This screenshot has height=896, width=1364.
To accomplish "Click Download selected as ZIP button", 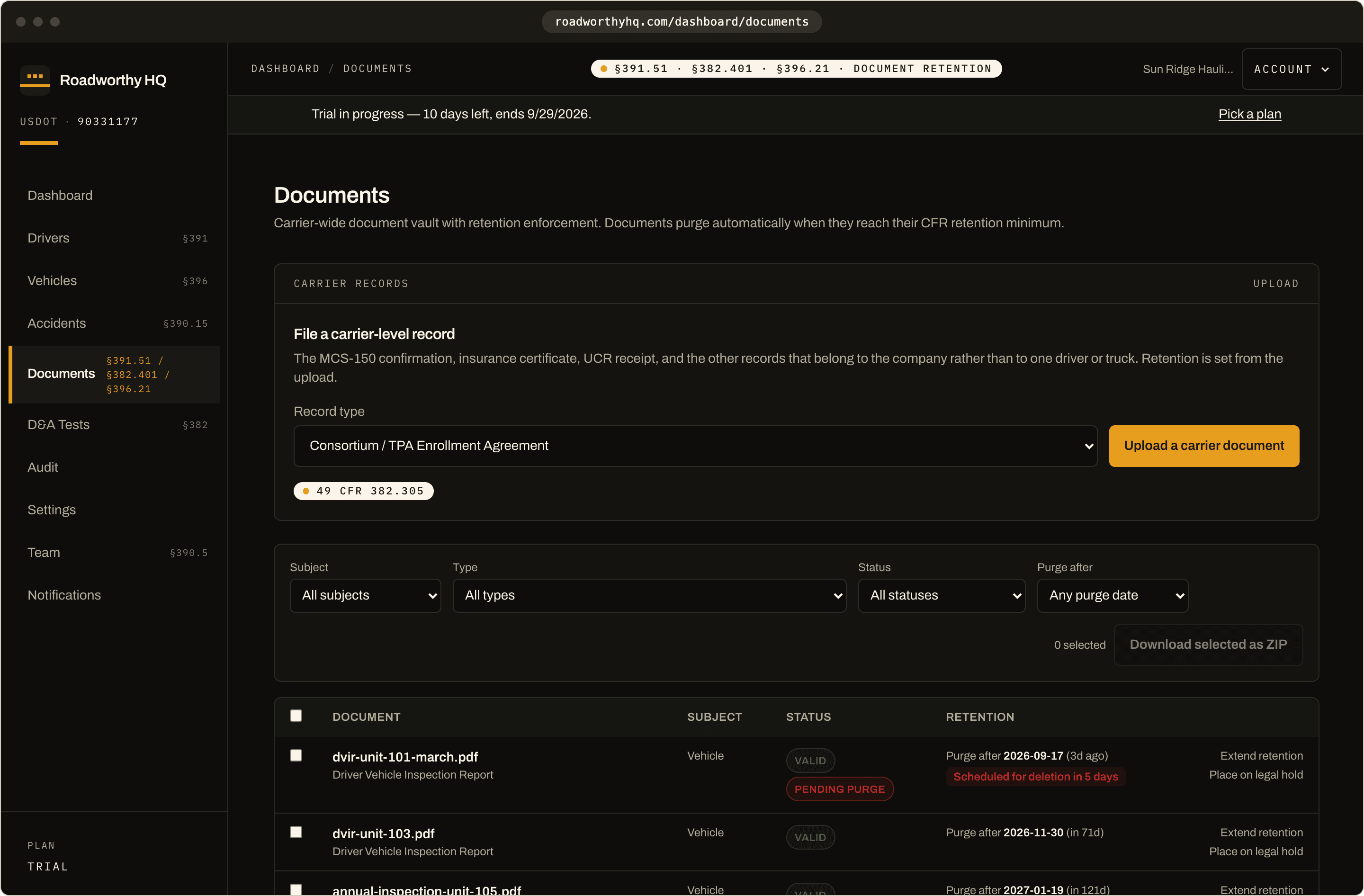I will (1208, 645).
